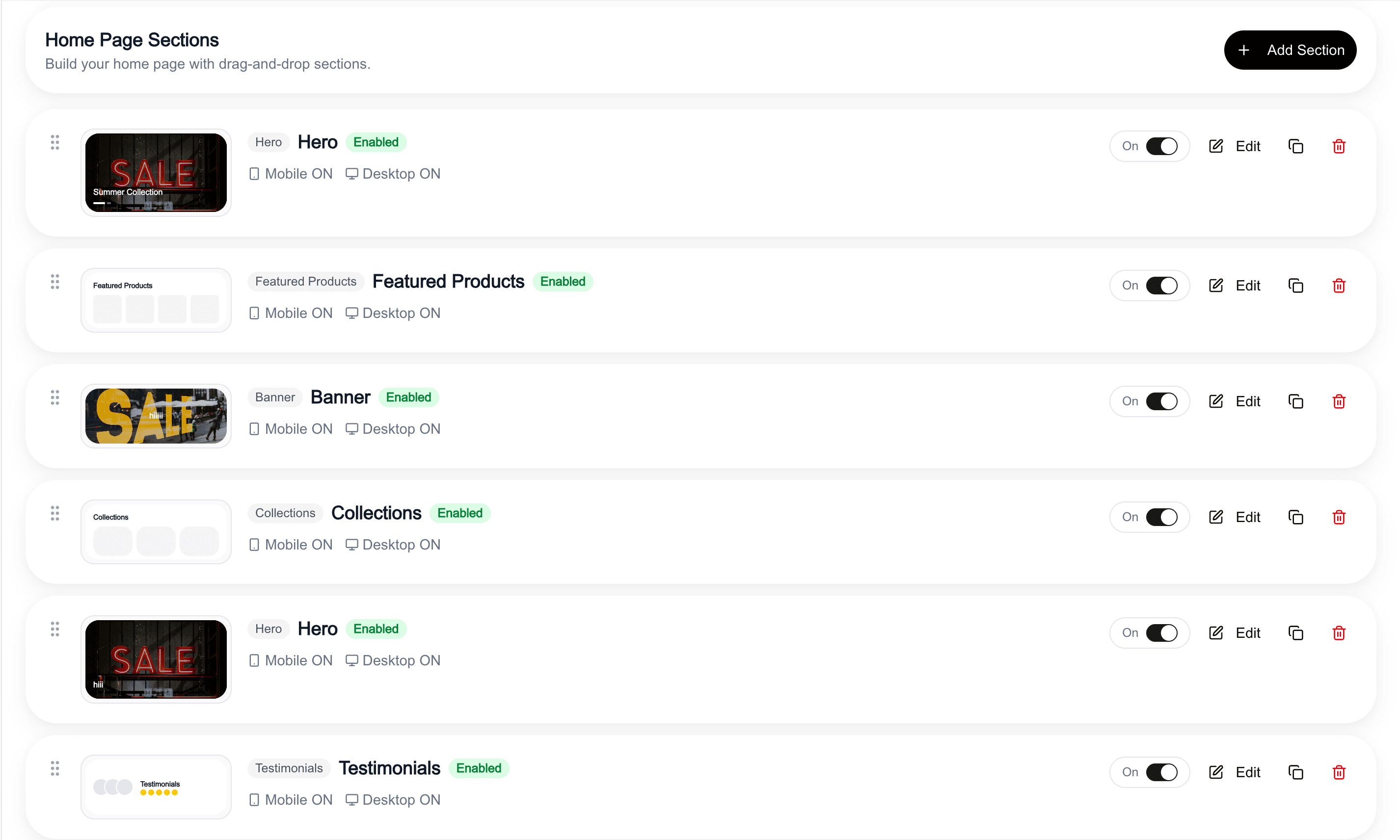Duplicate the Testimonials section
This screenshot has width=1400, height=840.
(x=1295, y=772)
